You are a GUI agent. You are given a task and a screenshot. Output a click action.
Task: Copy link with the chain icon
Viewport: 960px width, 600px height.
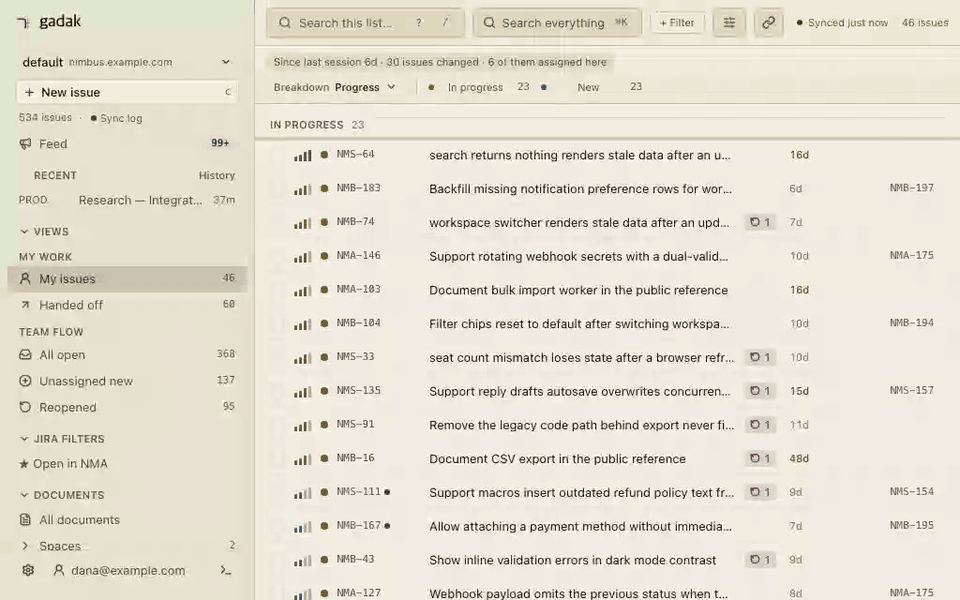[x=768, y=23]
